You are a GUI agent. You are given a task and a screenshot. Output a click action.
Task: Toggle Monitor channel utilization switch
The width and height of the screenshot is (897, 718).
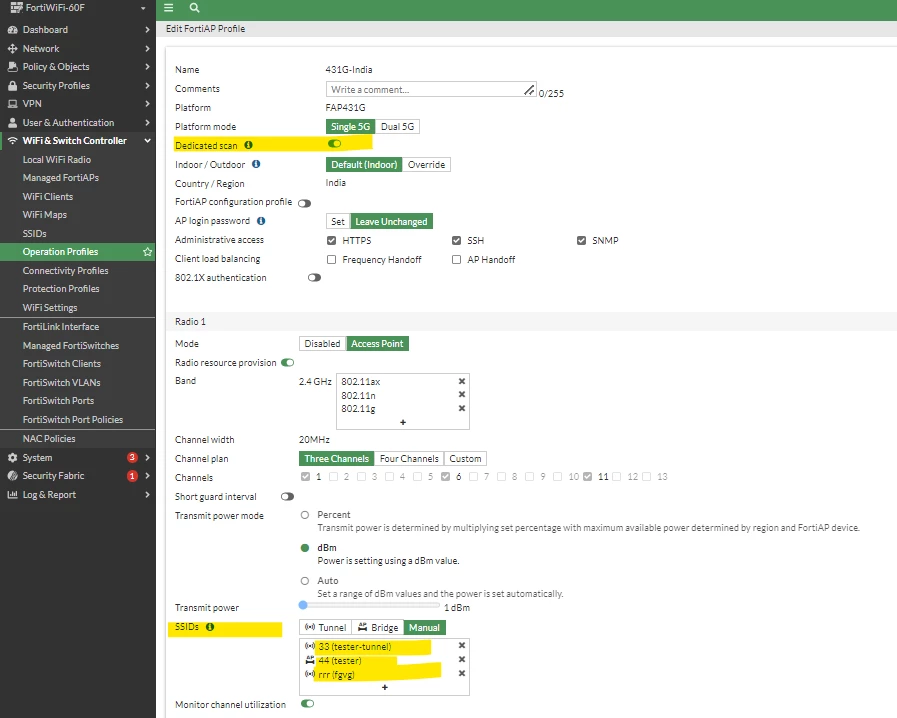308,704
